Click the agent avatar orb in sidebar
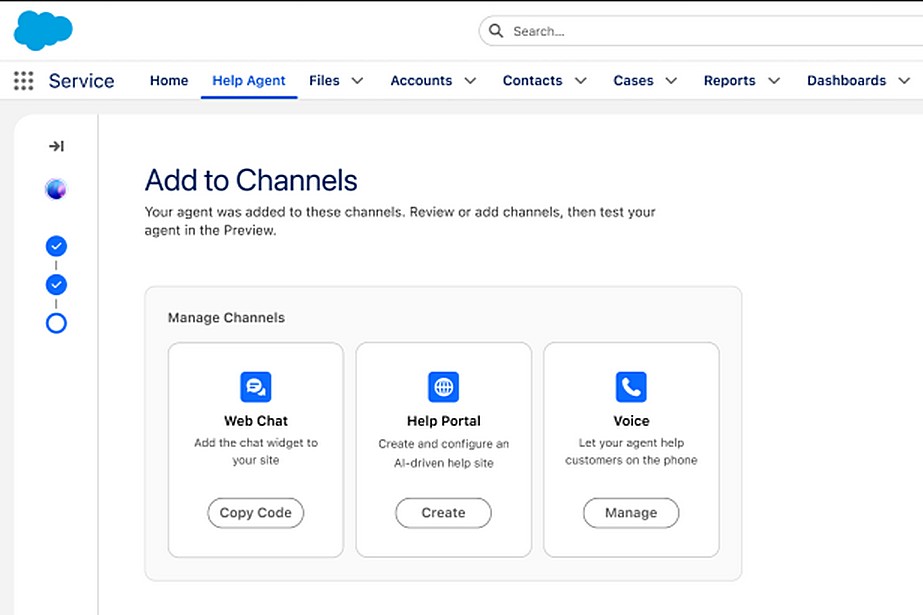This screenshot has height=615, width=923. pos(56,189)
